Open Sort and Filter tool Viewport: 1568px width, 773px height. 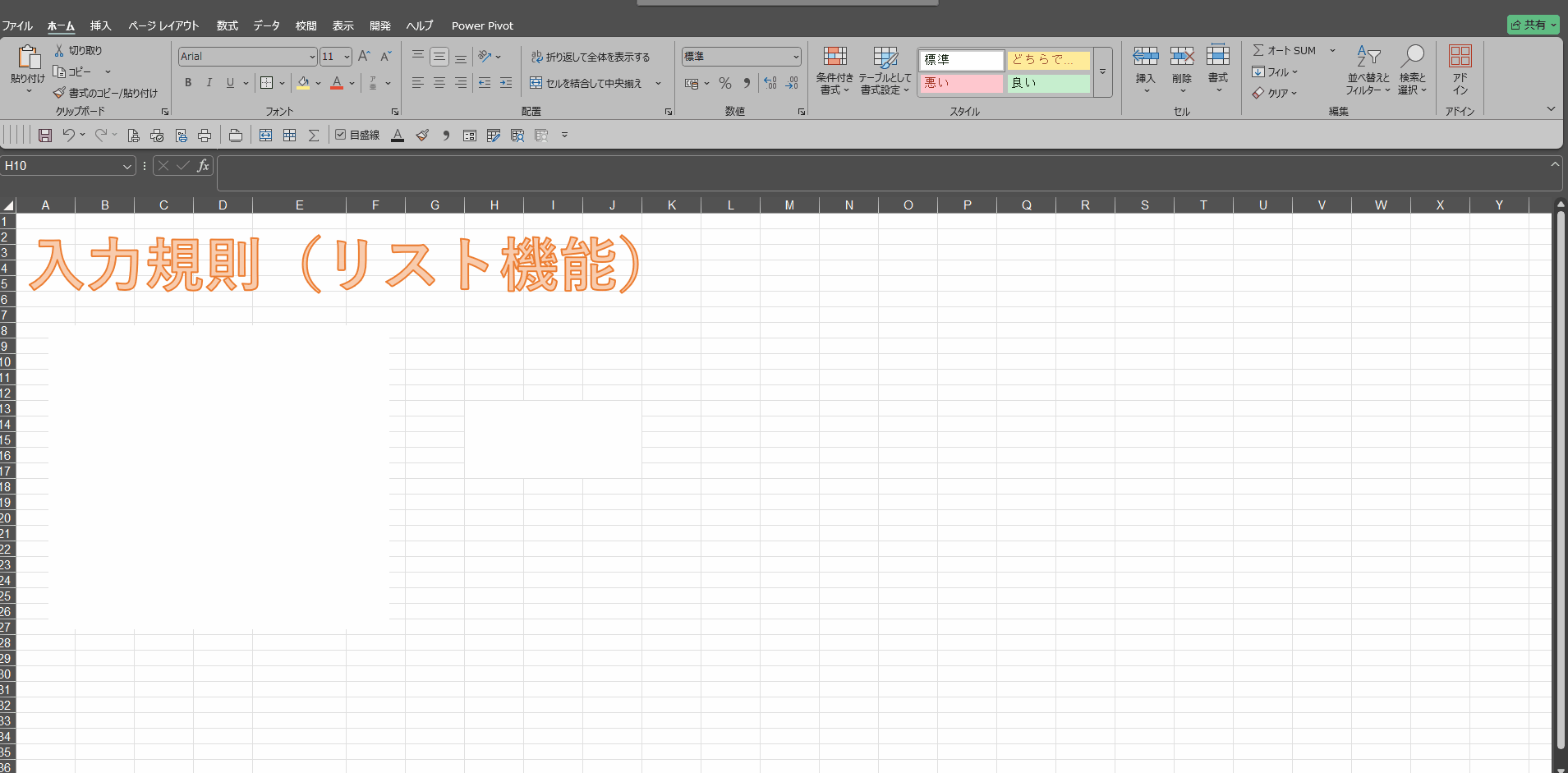coord(1368,57)
